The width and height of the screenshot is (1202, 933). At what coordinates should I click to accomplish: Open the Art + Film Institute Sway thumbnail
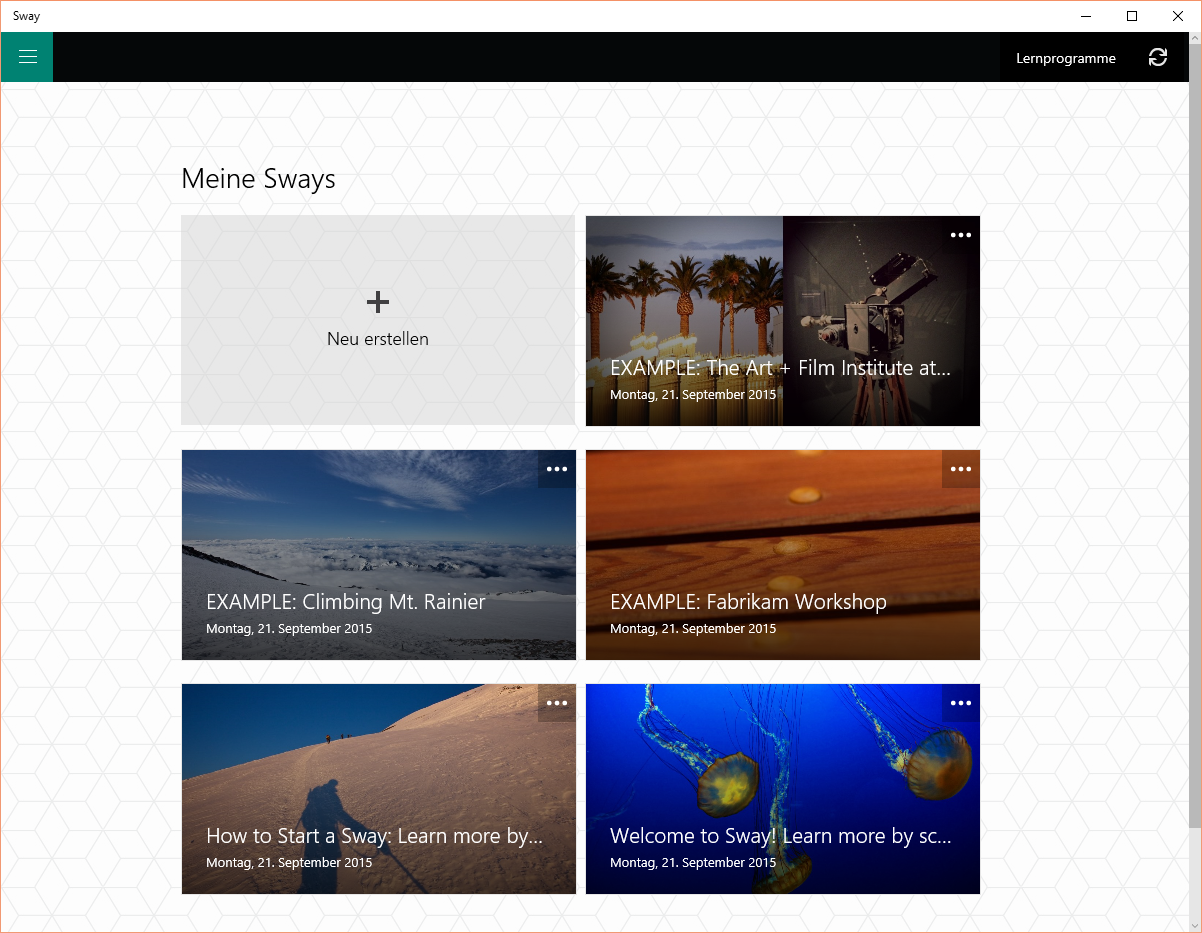click(783, 321)
